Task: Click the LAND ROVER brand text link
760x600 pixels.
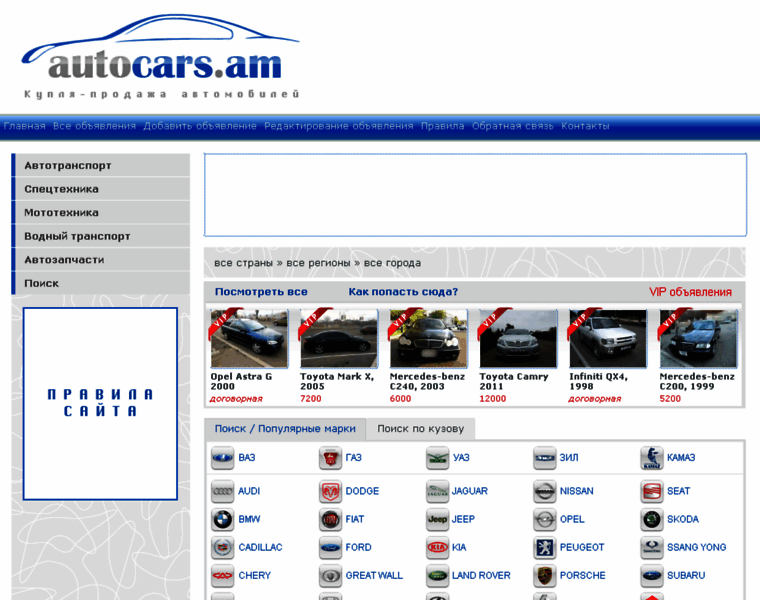Action: (481, 576)
